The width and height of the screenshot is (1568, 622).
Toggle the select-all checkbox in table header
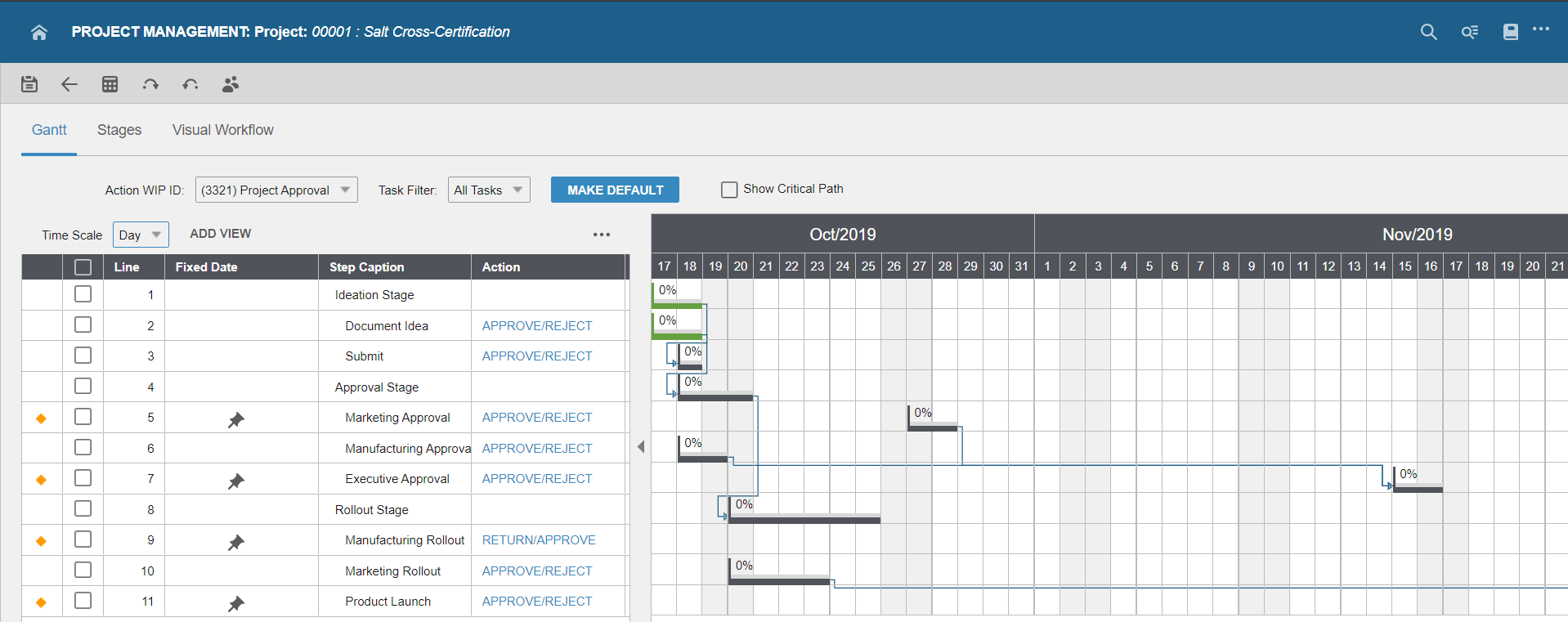83,267
